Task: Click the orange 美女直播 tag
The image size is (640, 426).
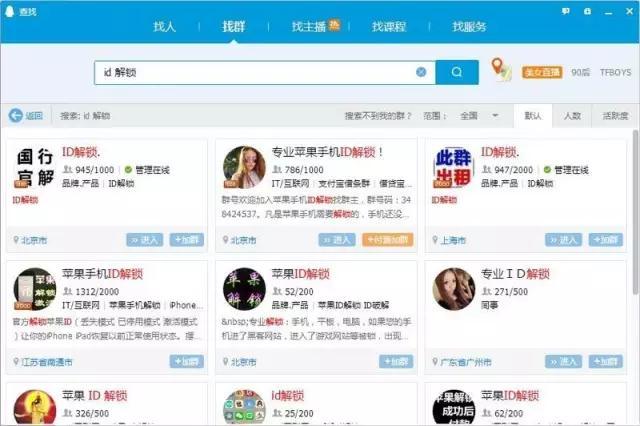Action: tap(542, 73)
